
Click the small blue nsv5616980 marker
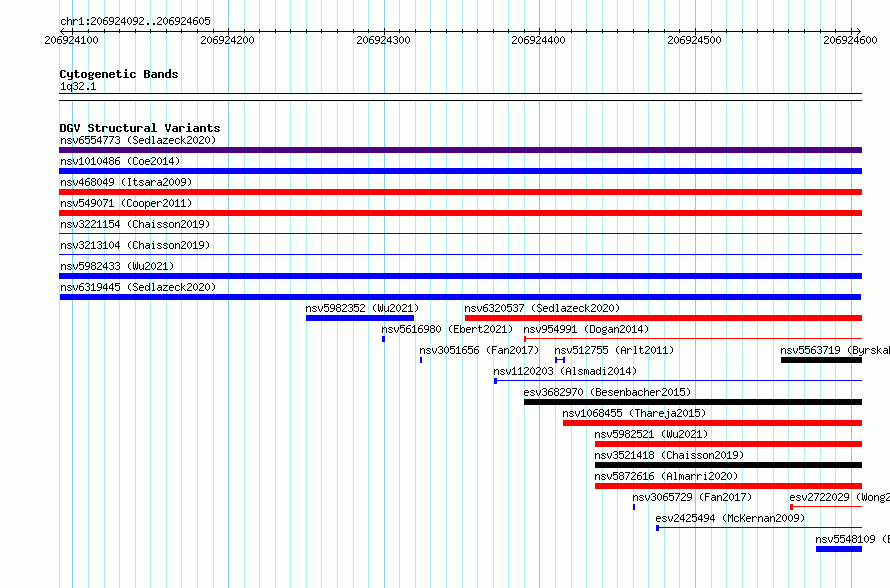click(384, 339)
